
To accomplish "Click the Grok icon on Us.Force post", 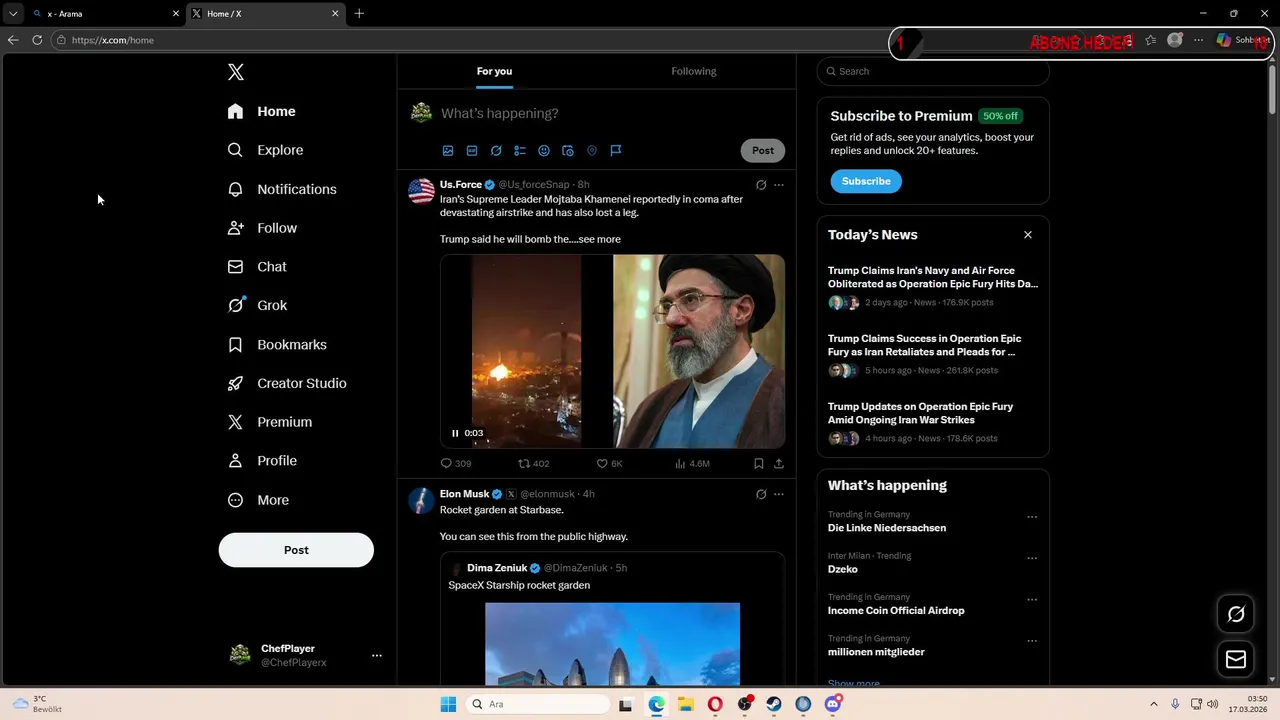I will [761, 185].
